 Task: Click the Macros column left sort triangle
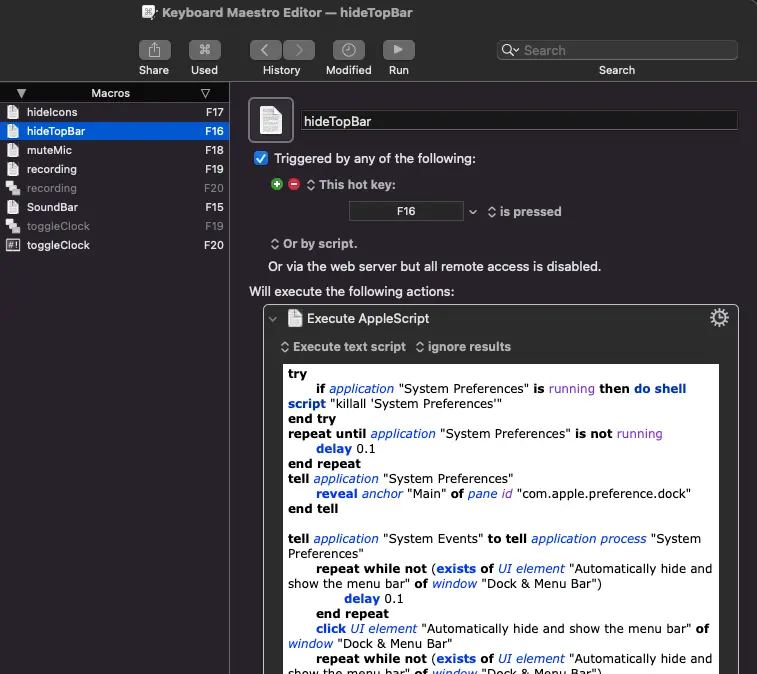[21, 93]
